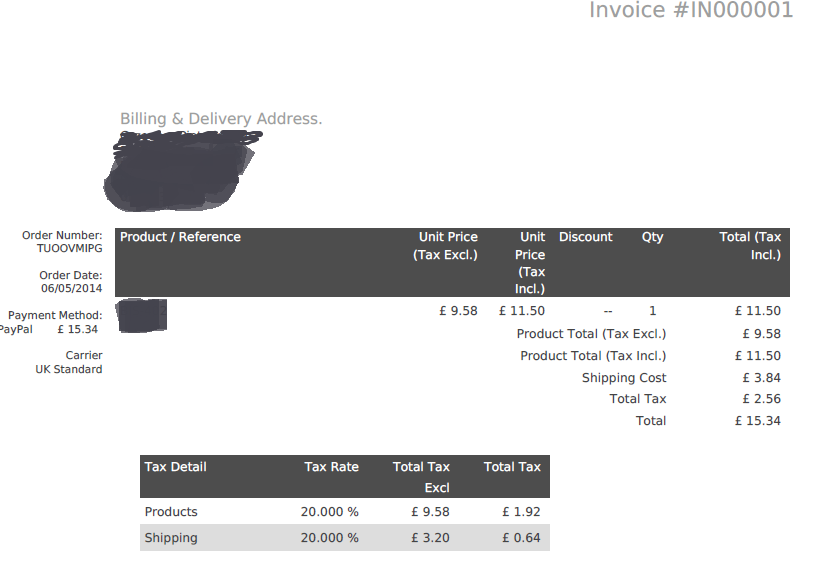Select the Shipping tax row label
823x565 pixels.
pos(171,538)
